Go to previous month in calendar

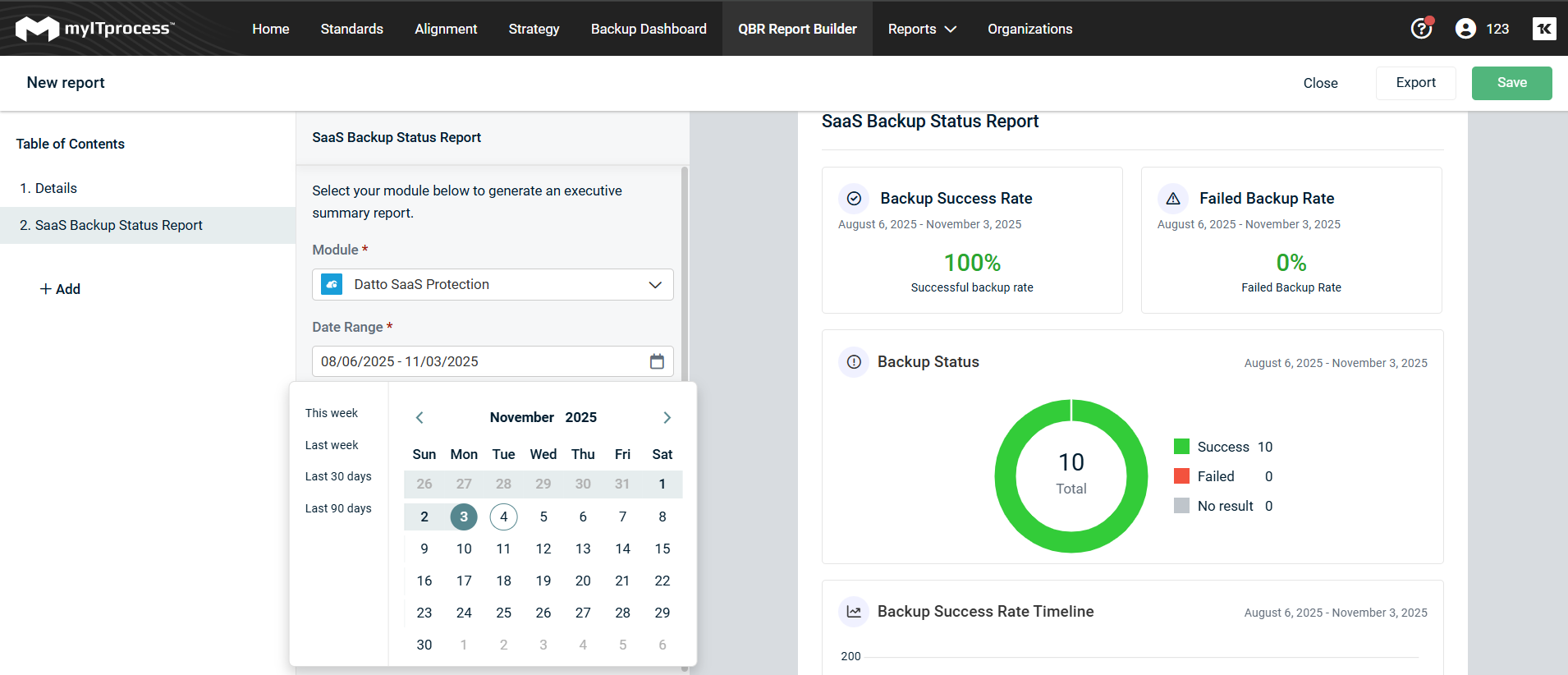tap(420, 417)
